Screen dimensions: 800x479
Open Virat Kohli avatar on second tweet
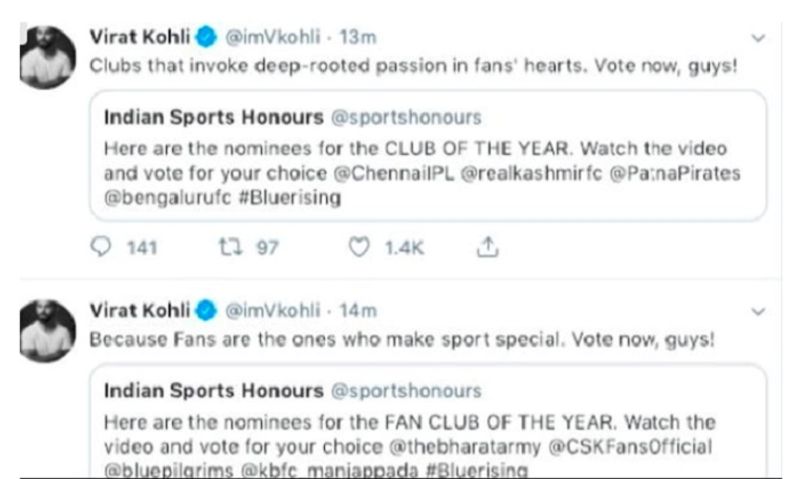coord(47,329)
